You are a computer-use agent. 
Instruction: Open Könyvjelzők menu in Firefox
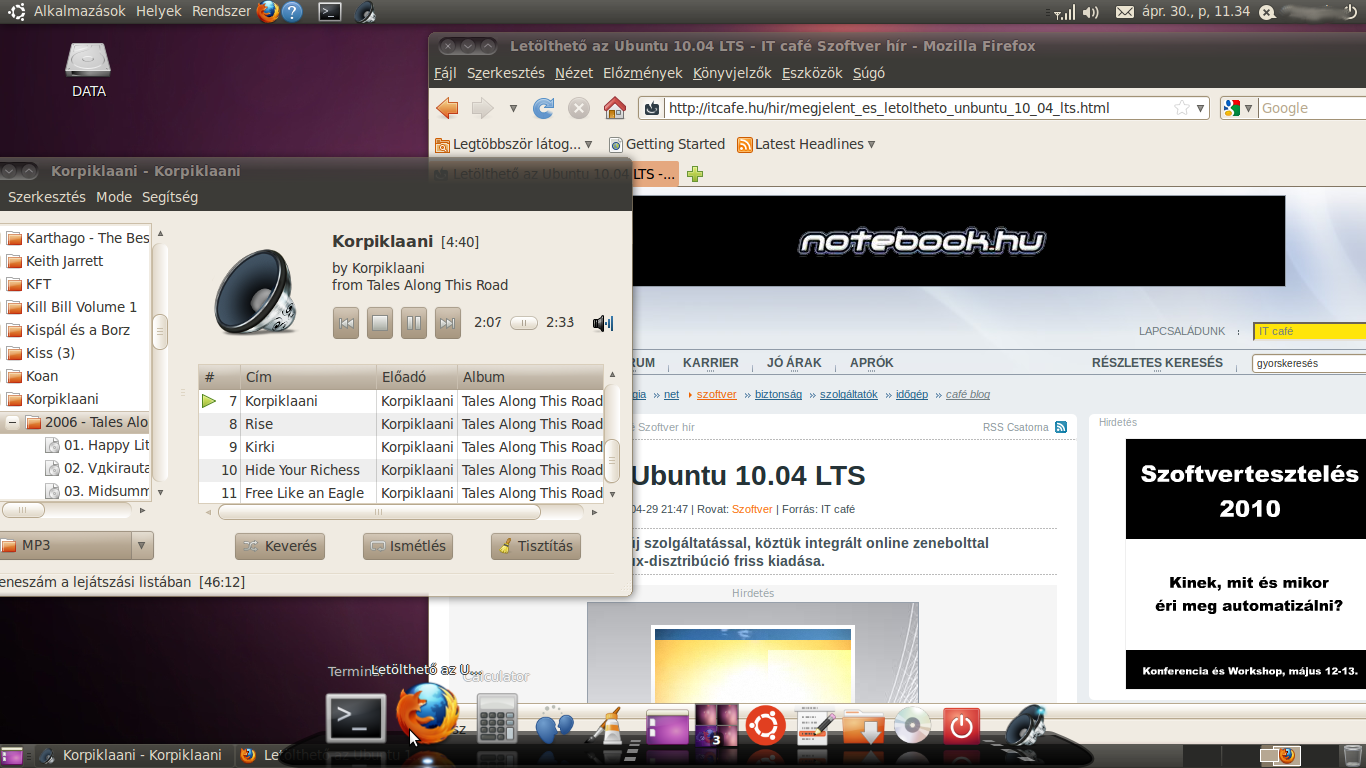click(732, 73)
